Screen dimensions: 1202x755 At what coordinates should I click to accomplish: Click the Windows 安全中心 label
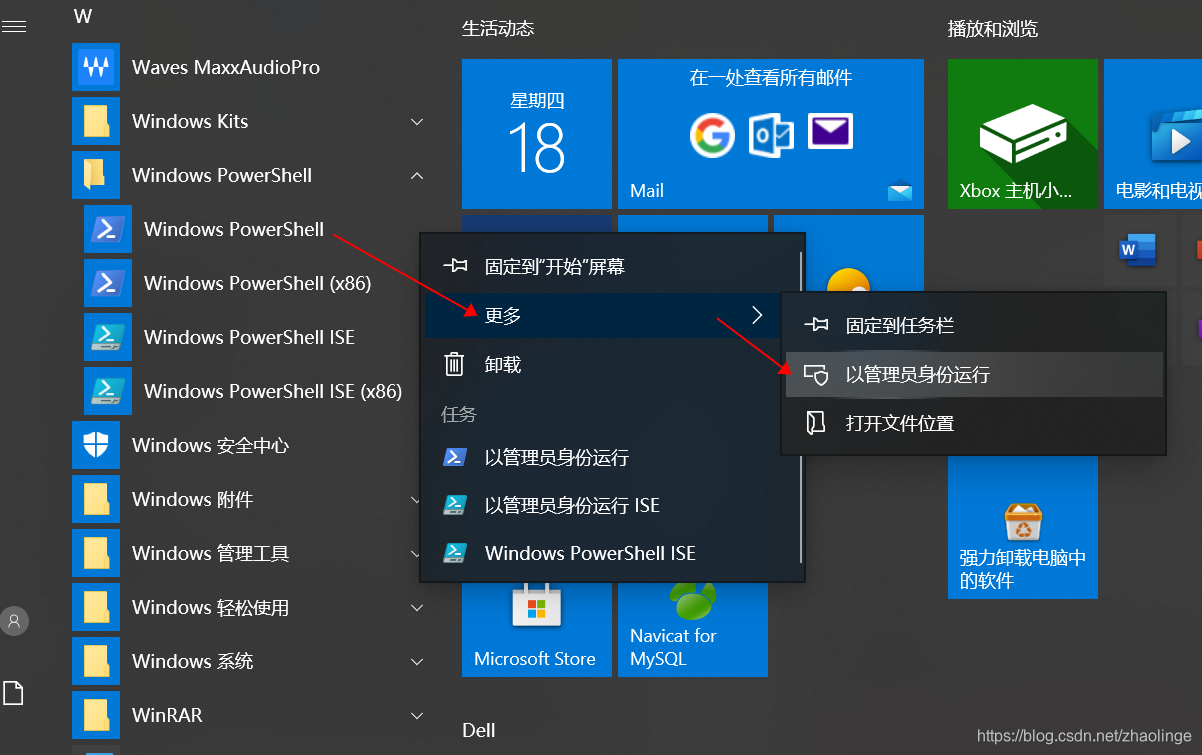pyautogui.click(x=210, y=445)
